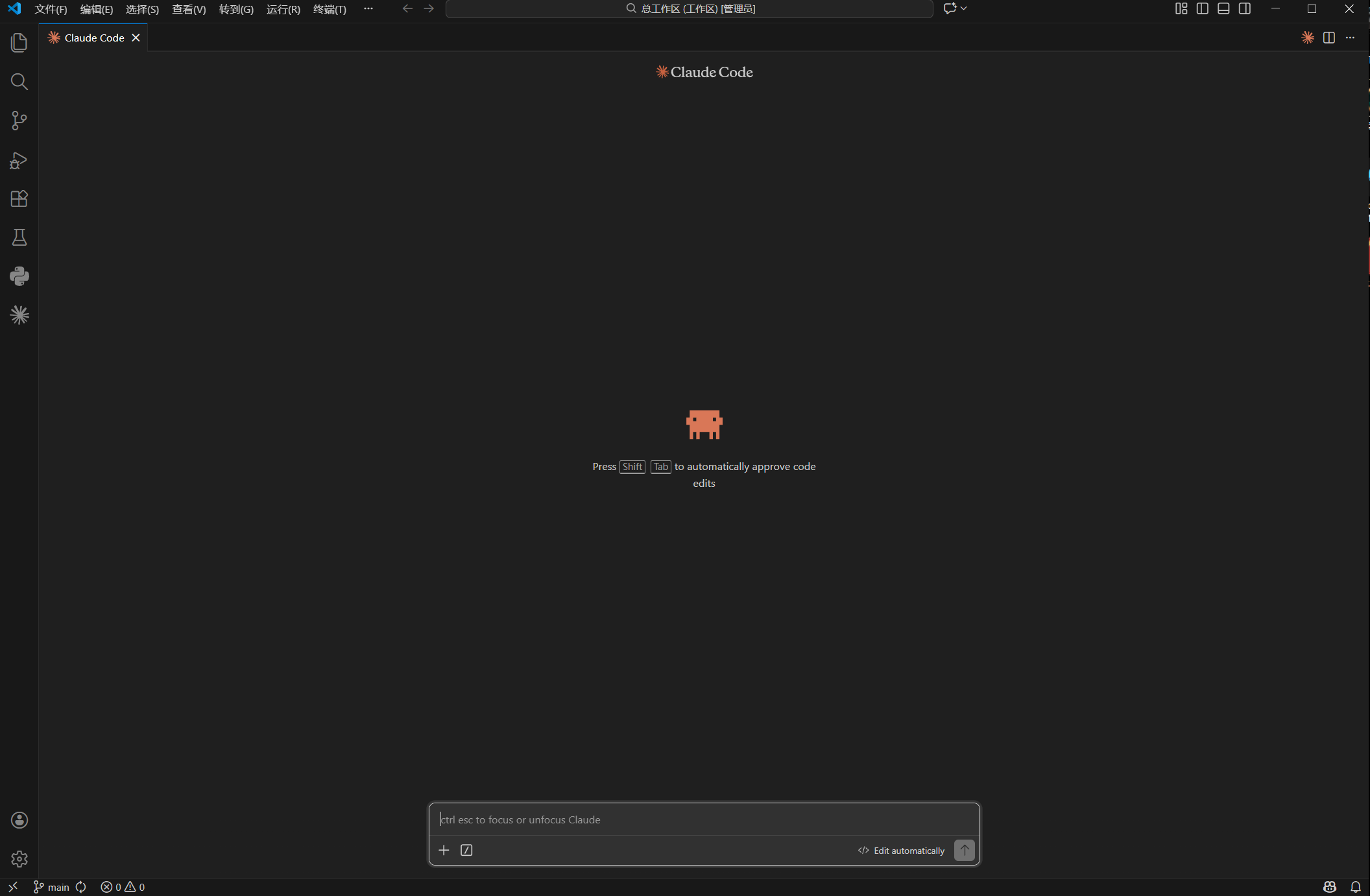The width and height of the screenshot is (1370, 896).
Task: Open the Manage settings gear
Action: pos(19,859)
